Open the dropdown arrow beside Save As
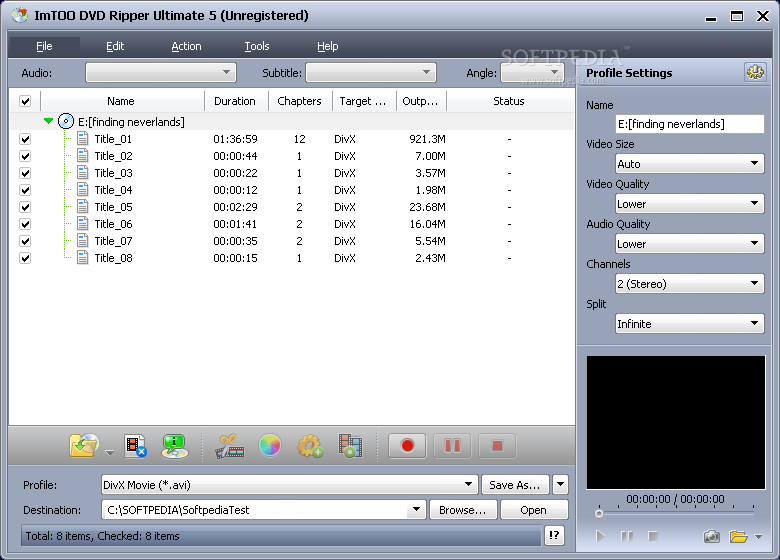 click(x=560, y=484)
